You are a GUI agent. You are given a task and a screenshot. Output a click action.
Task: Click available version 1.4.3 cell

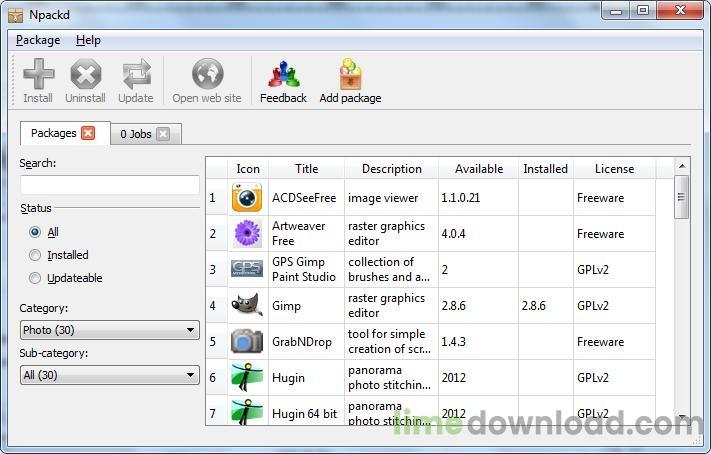[479, 342]
